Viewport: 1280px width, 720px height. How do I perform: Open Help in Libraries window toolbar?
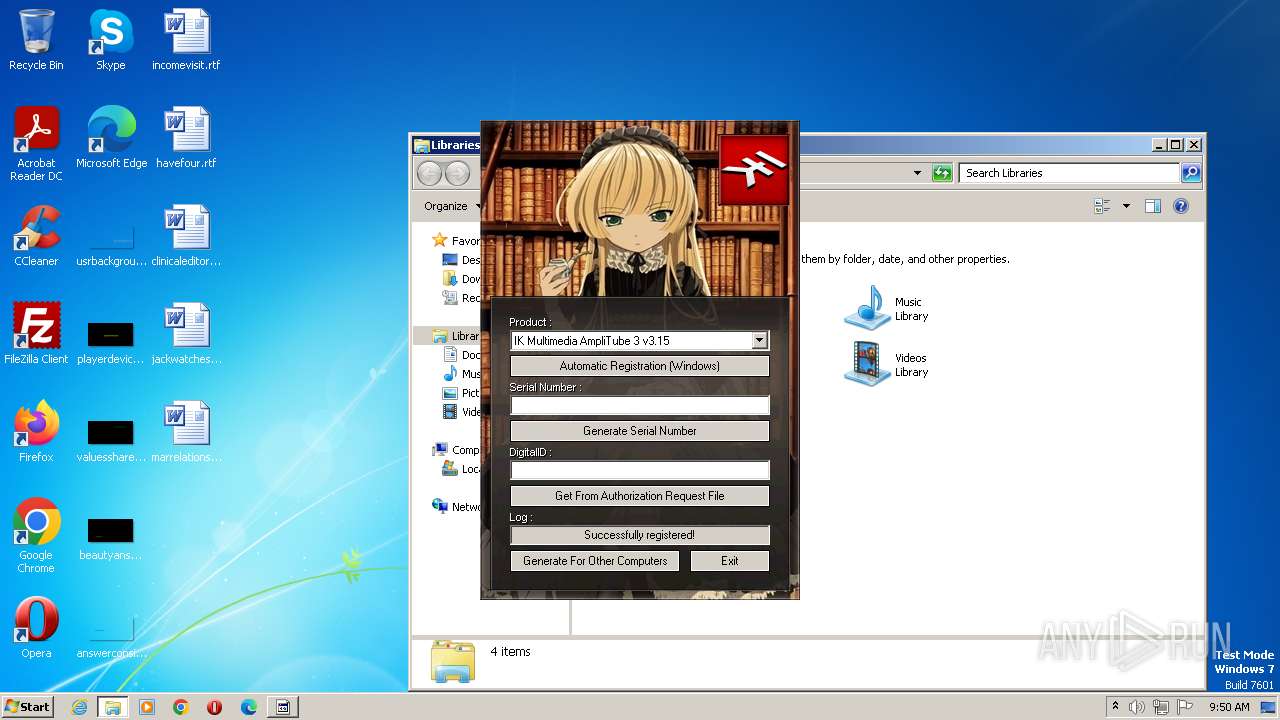click(1180, 206)
